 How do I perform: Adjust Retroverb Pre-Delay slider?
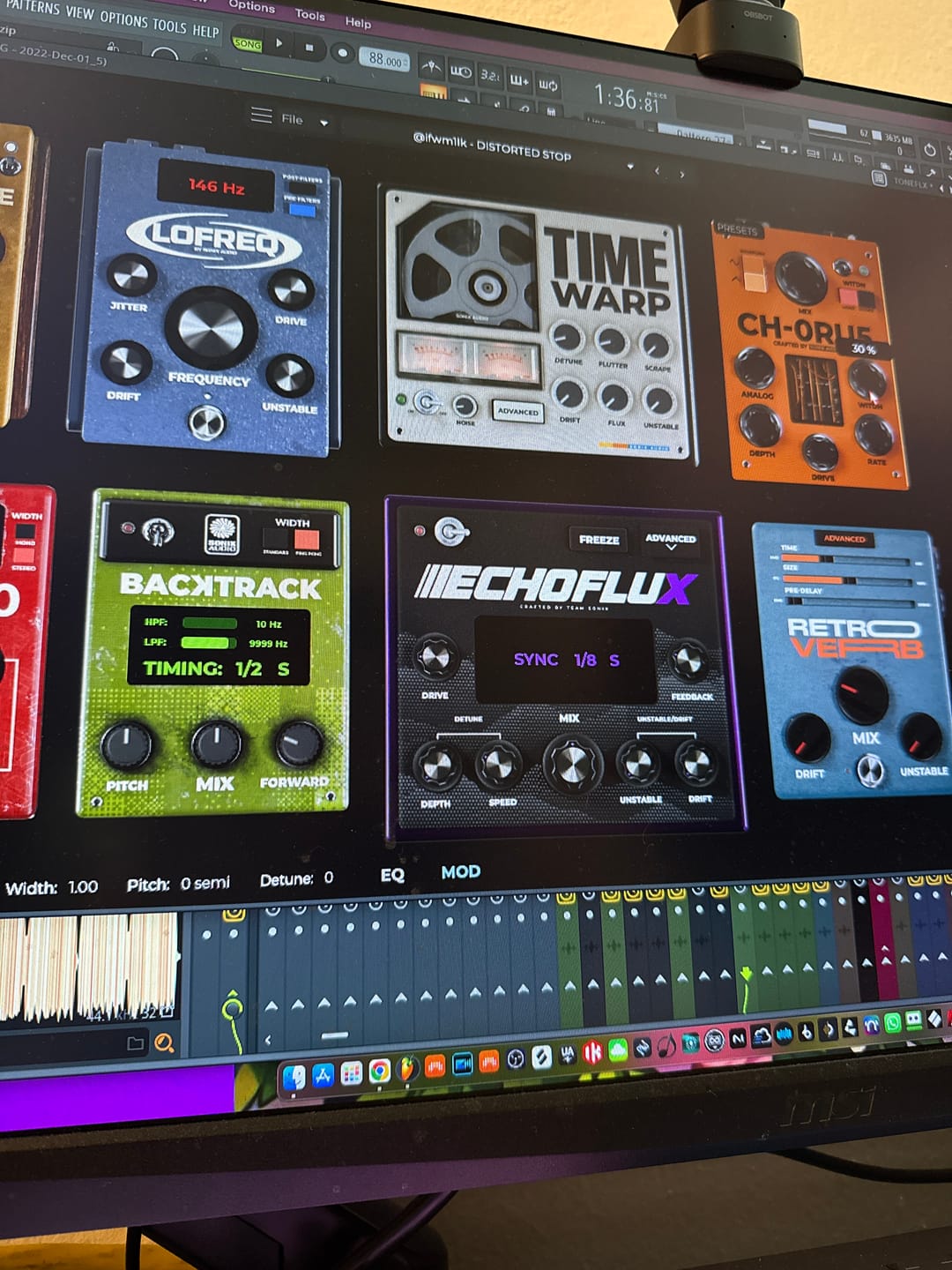pos(851,602)
